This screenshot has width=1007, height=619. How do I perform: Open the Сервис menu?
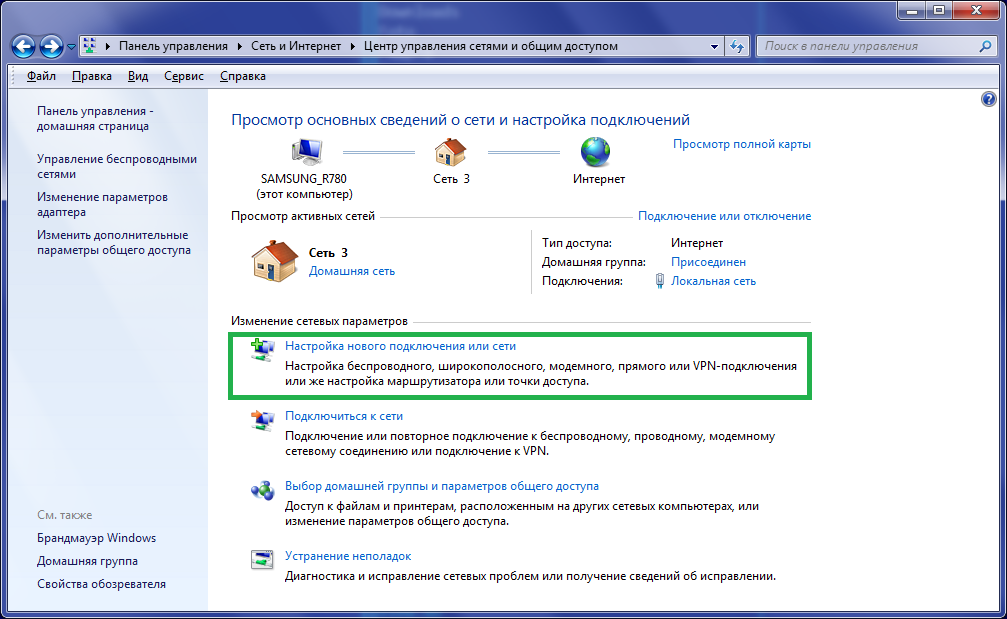[x=184, y=76]
